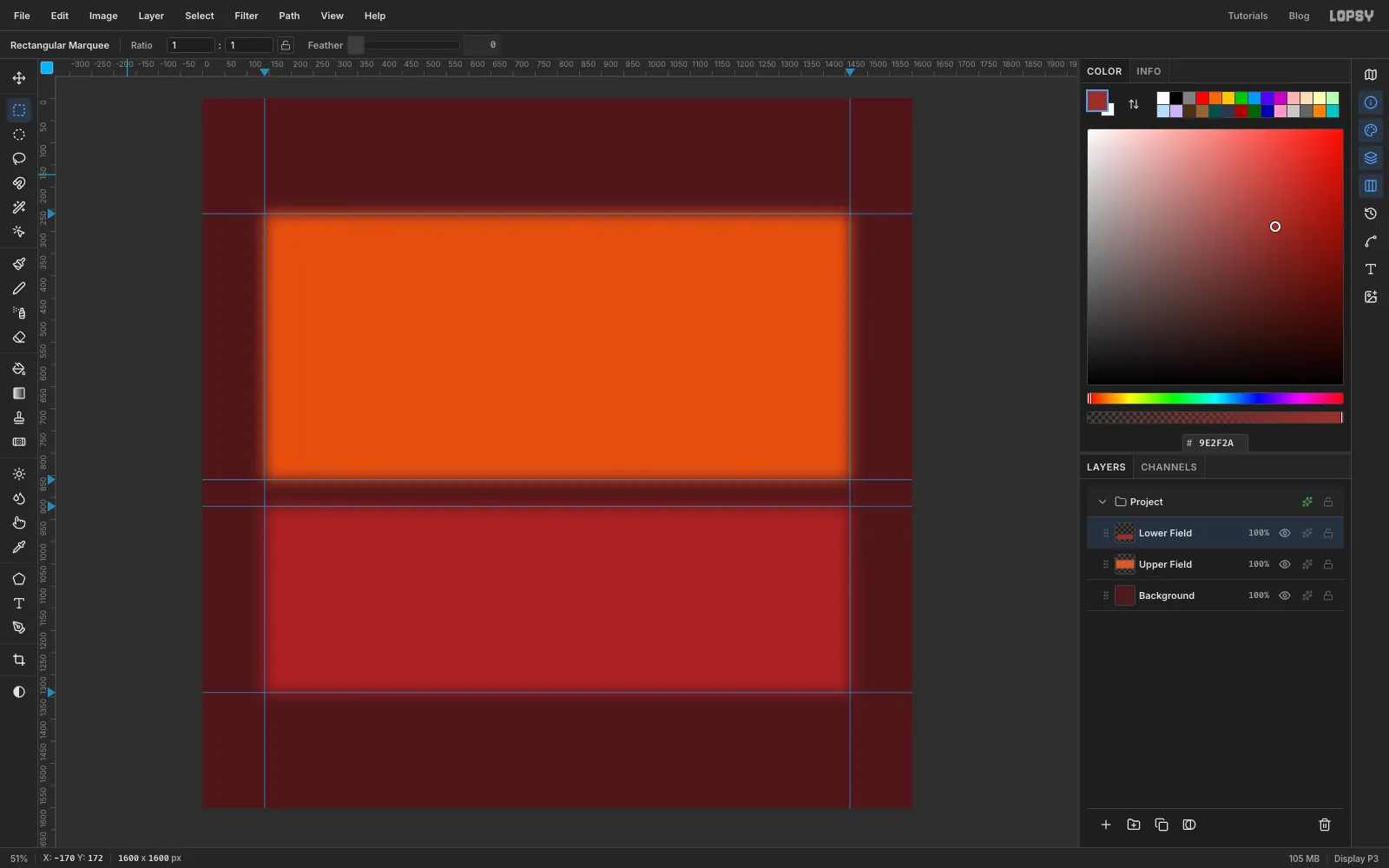The width and height of the screenshot is (1389, 868).
Task: Select the Shape polygon tool
Action: coord(19,579)
